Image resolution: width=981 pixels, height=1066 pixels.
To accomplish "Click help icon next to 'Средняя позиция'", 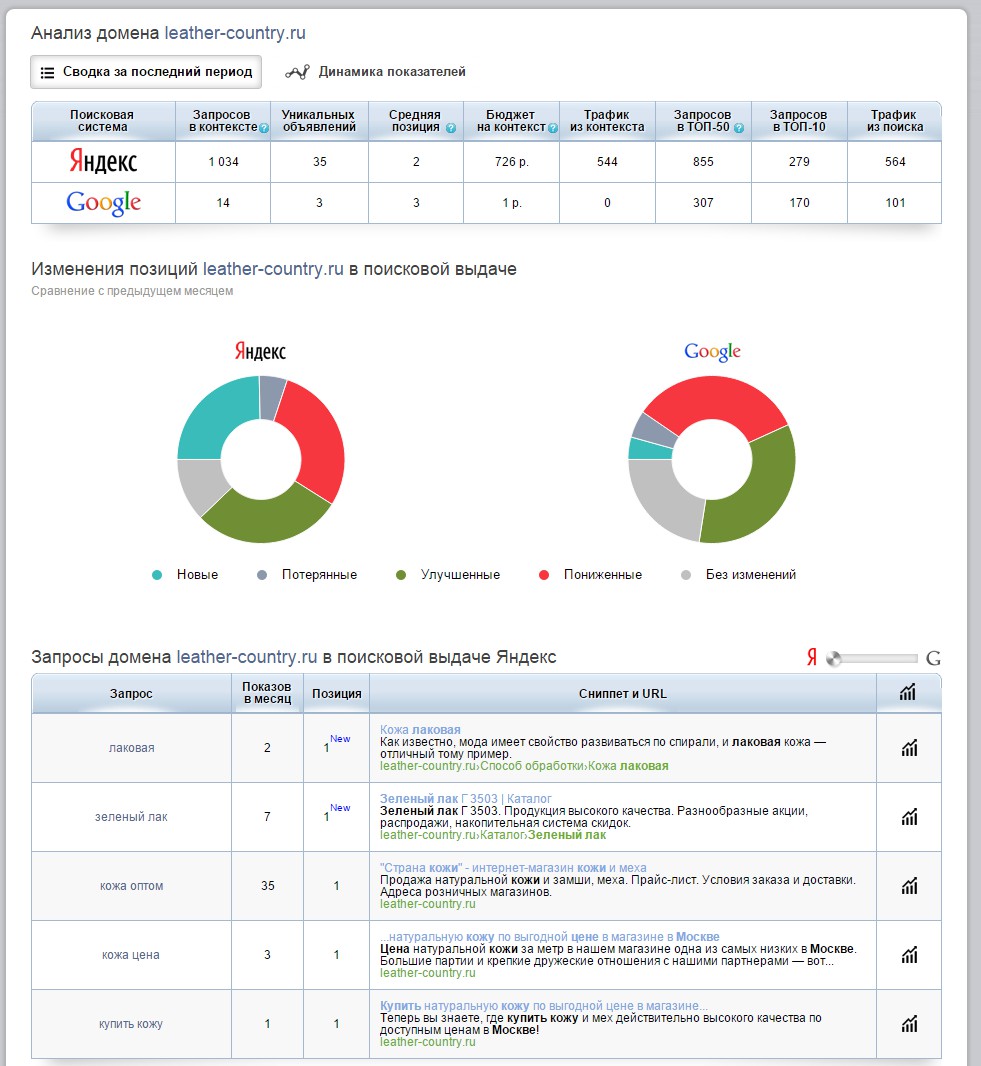I will point(451,128).
